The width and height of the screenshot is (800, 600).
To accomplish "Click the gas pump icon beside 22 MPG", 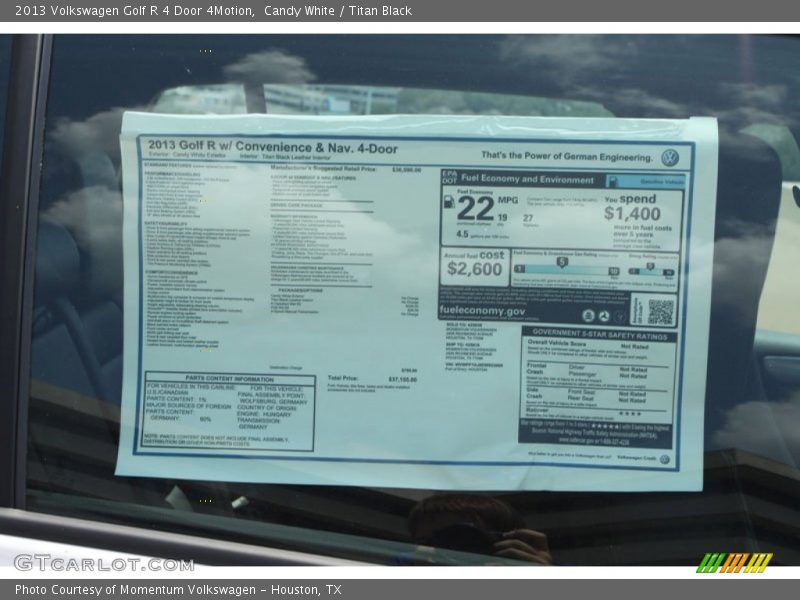I will pos(449,202).
